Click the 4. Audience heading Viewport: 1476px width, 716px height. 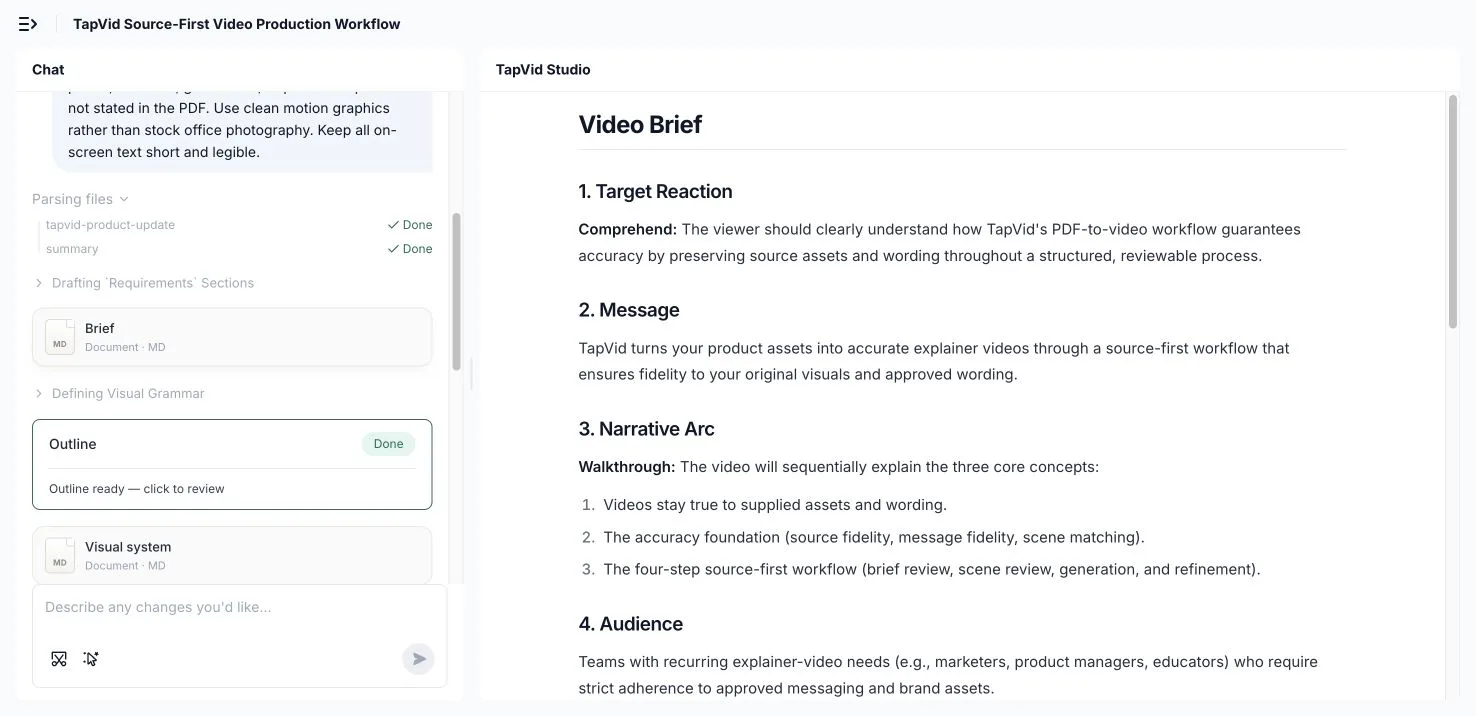click(631, 624)
